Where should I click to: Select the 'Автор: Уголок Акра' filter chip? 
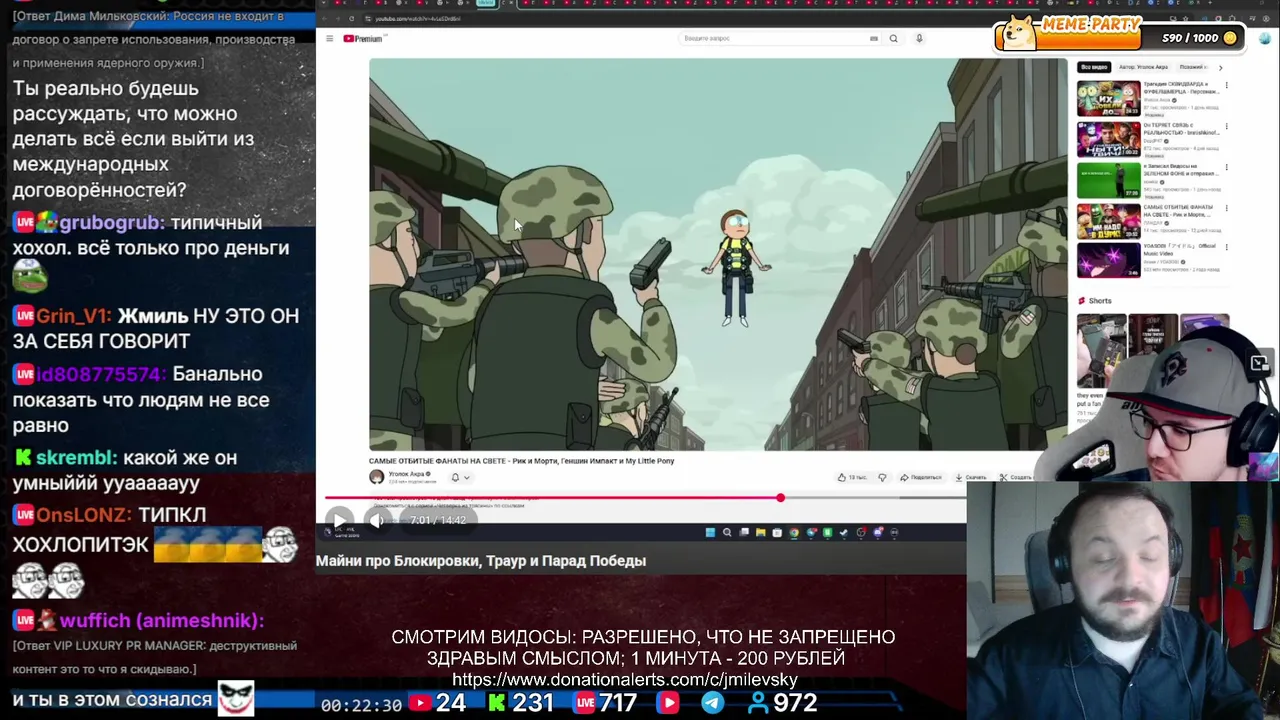coord(1143,67)
